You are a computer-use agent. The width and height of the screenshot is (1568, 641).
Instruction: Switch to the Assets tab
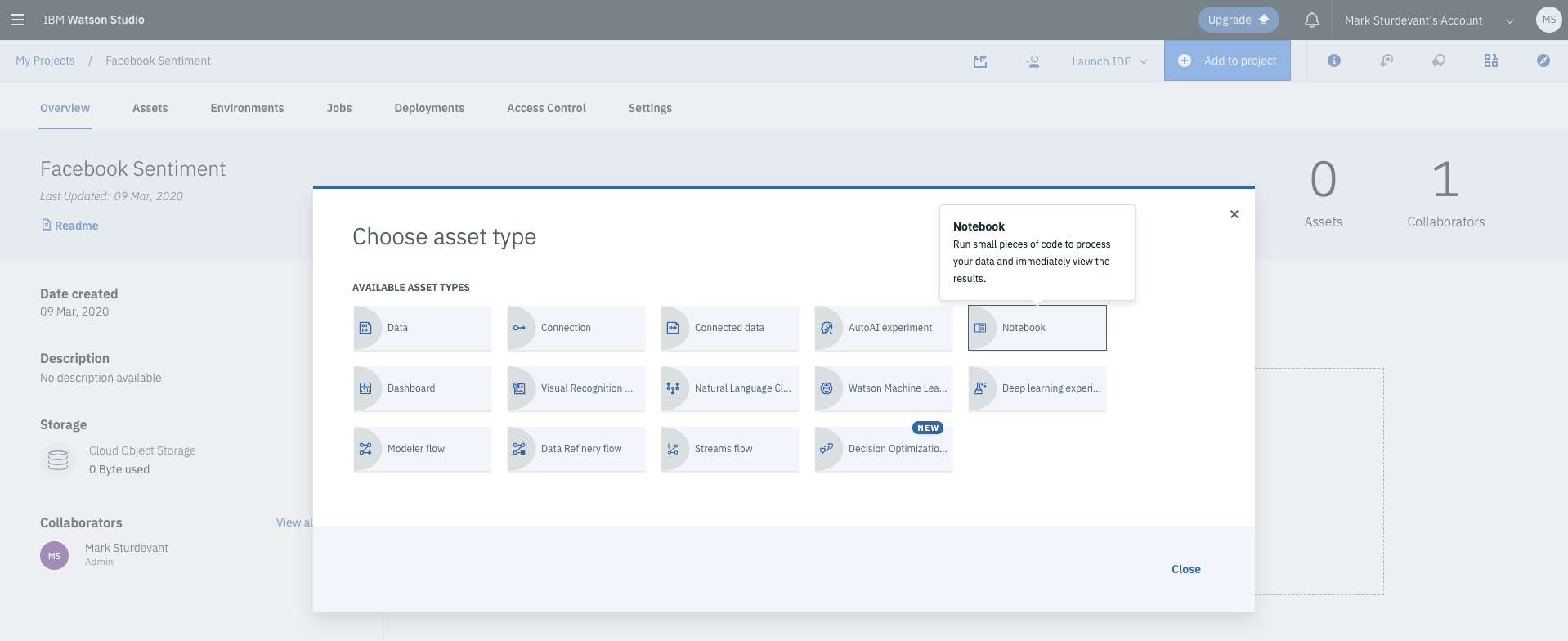tap(150, 108)
